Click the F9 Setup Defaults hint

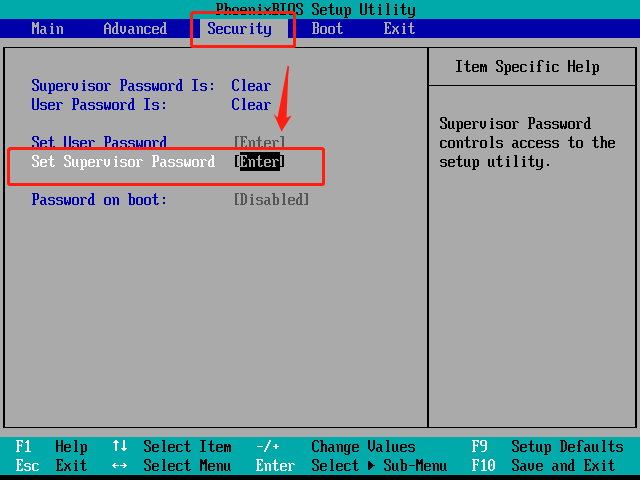(547, 447)
